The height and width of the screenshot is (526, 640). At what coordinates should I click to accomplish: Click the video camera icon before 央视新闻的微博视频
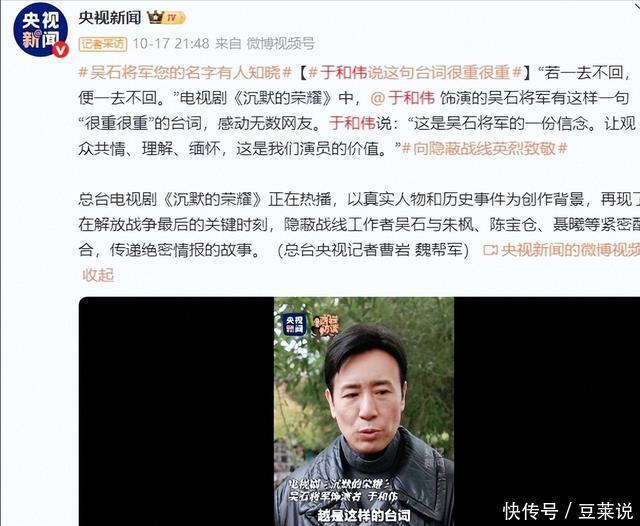point(490,250)
